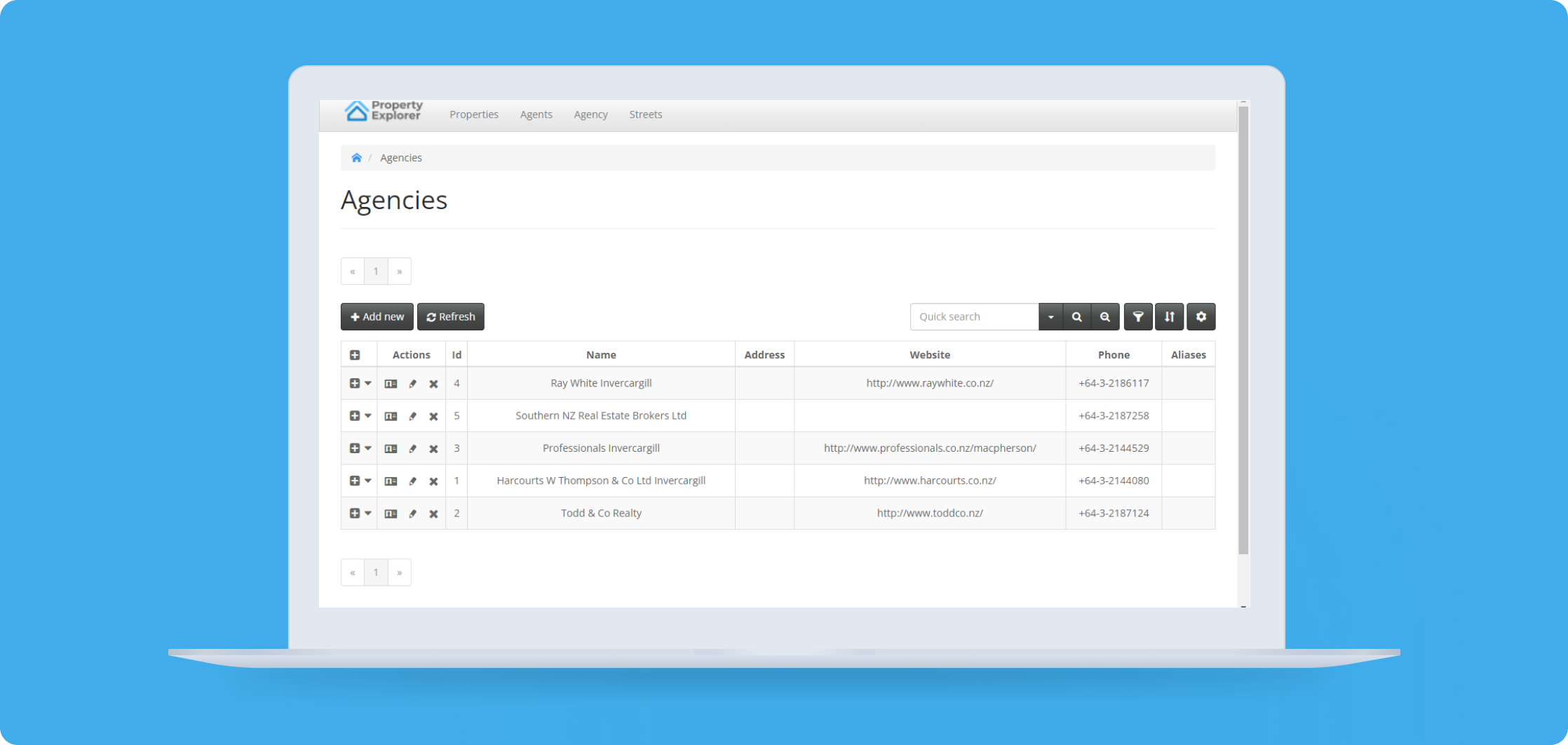Open row menu caret for Ray White Invercargill
Viewport: 1568px width, 745px height.
(x=367, y=383)
